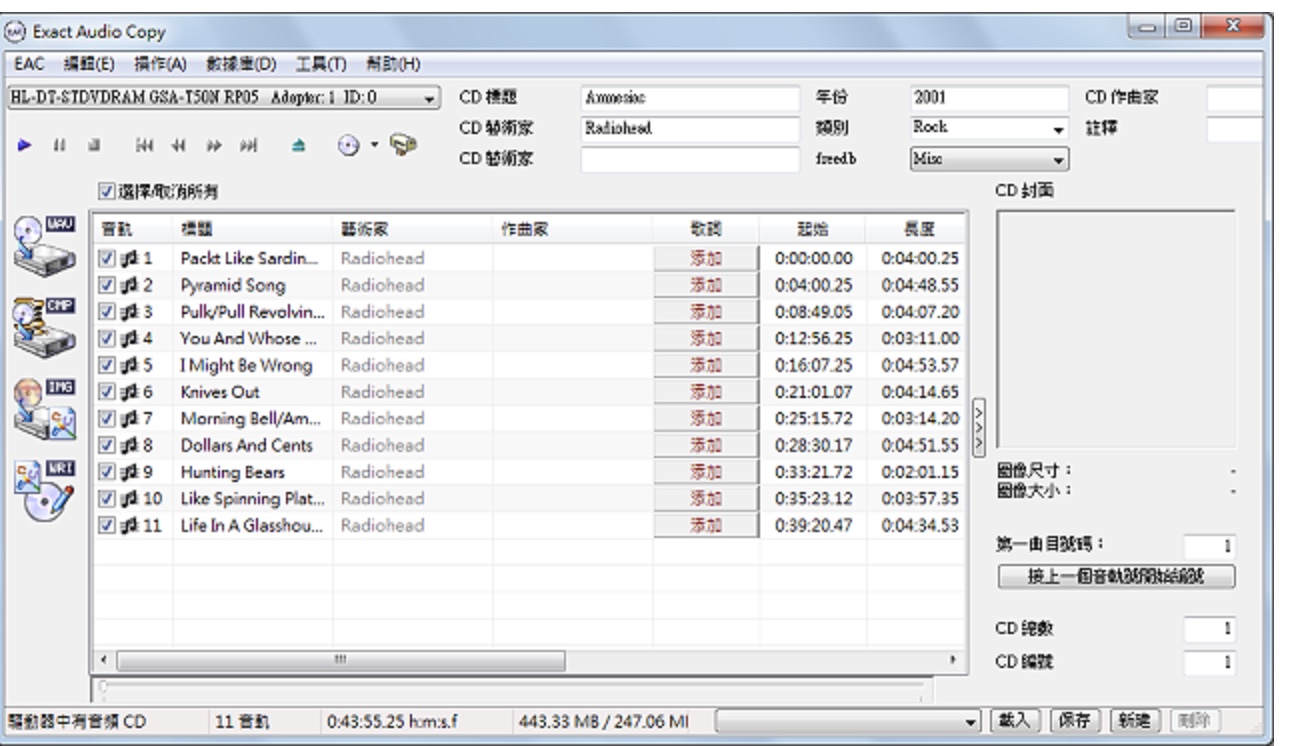Open the Rock genre dropdown

1058,128
